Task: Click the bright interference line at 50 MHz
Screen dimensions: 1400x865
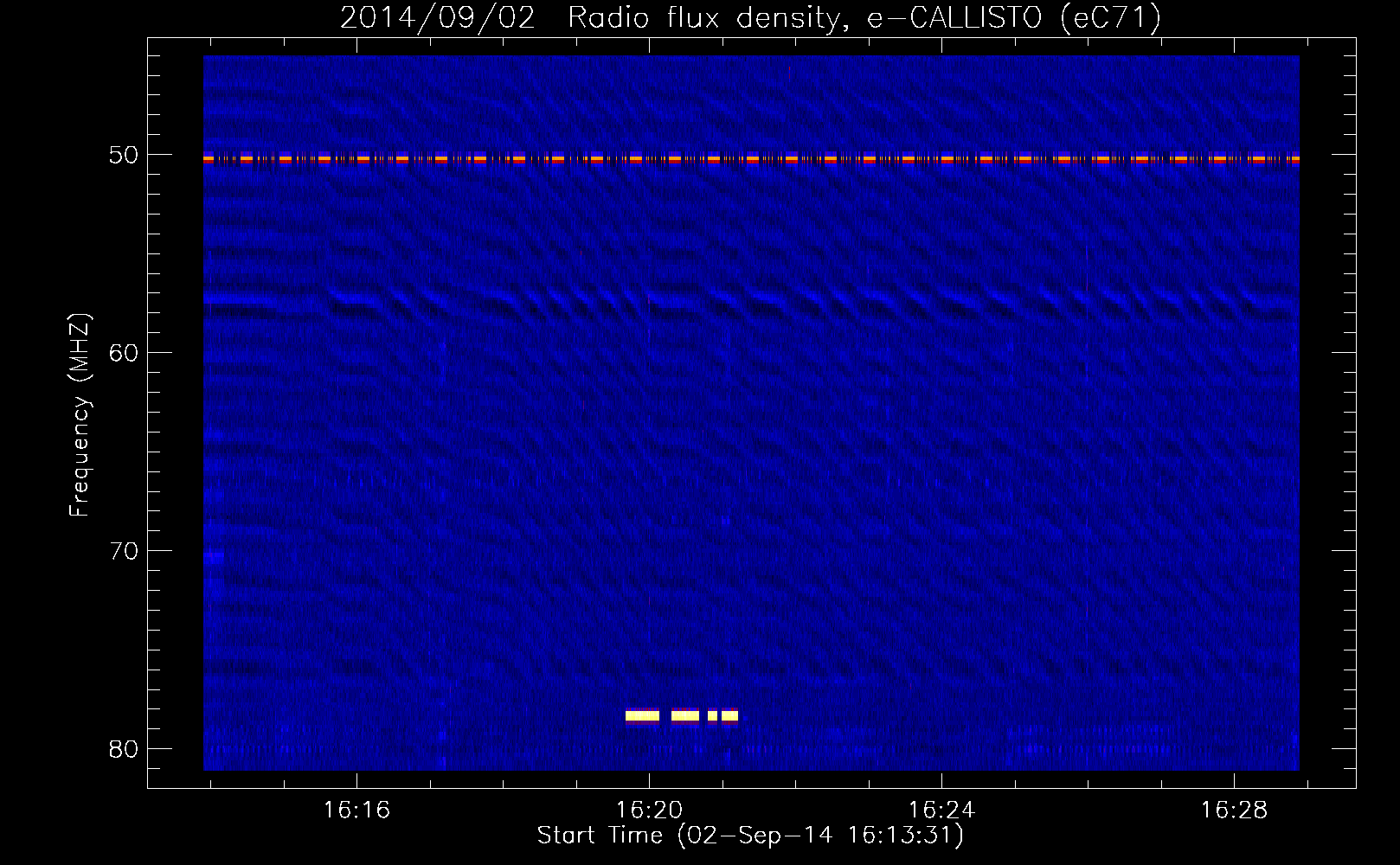Action: point(751,158)
